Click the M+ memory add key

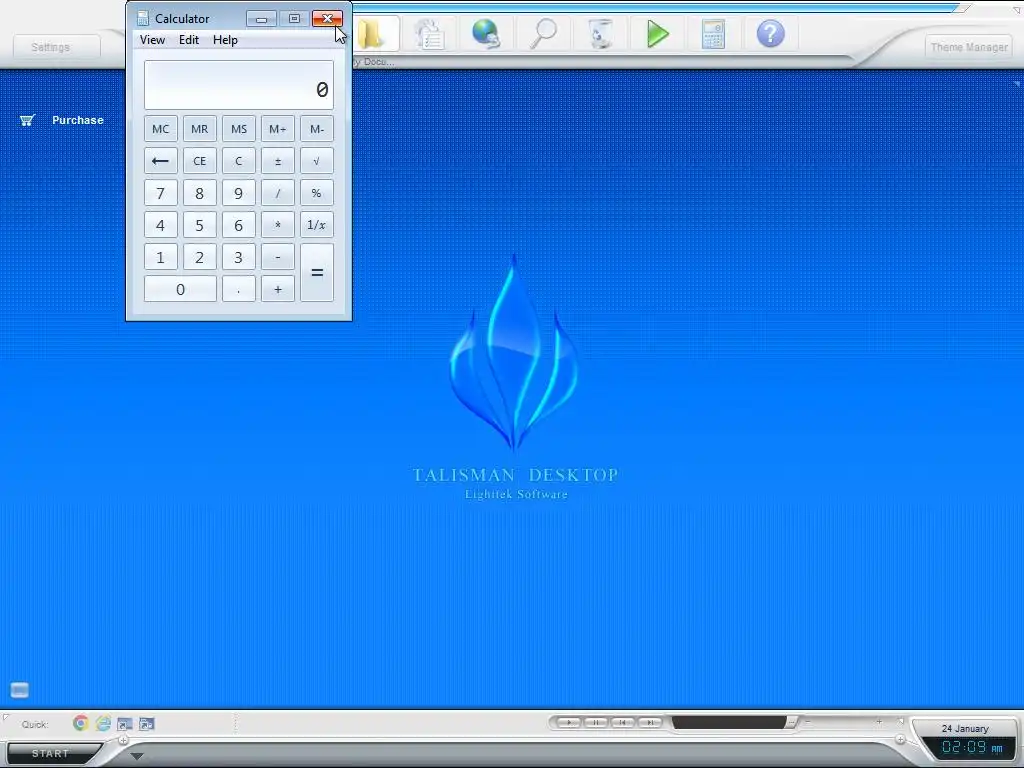point(278,129)
